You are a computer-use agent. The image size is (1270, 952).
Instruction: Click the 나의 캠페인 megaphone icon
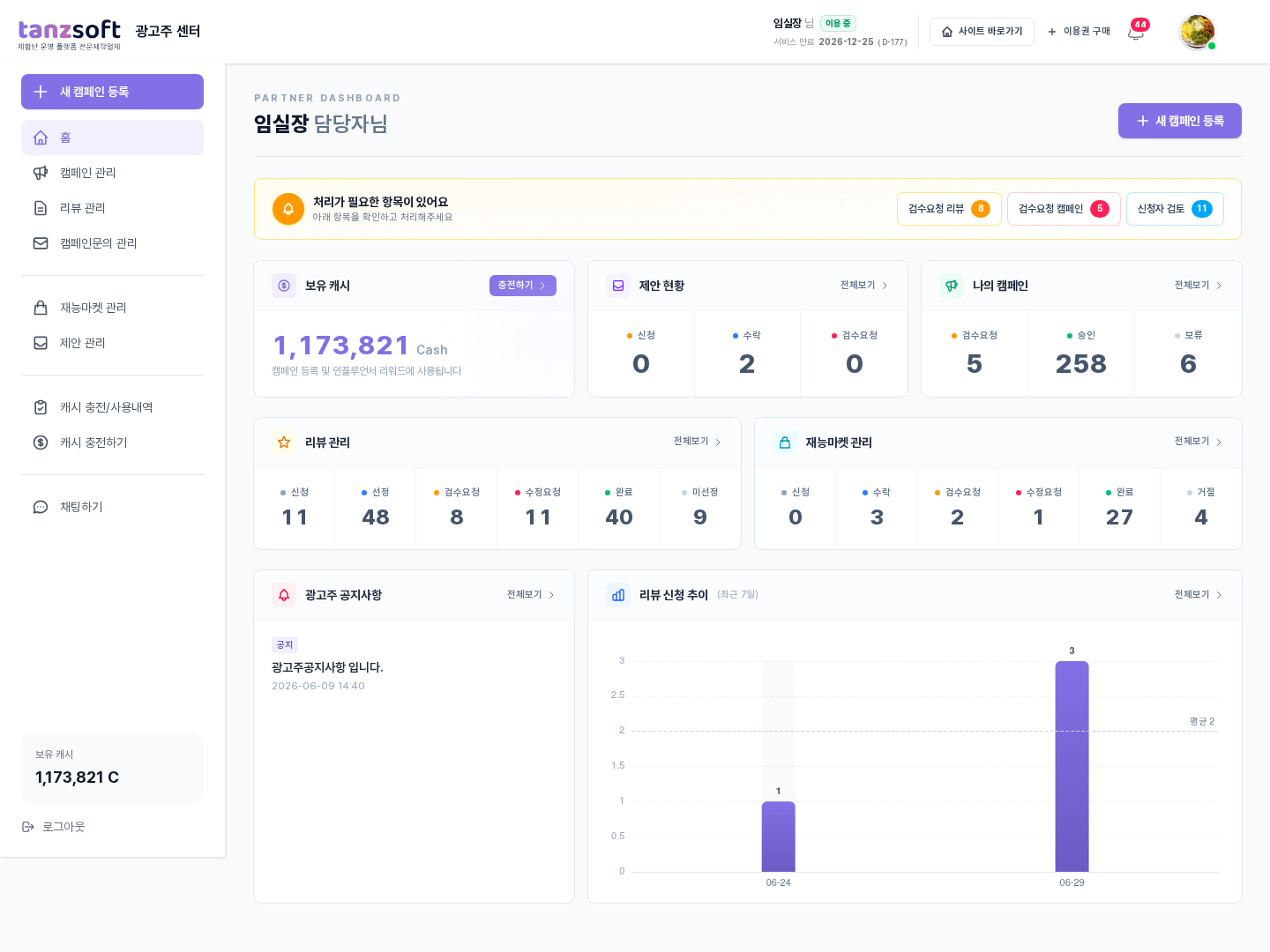(x=952, y=286)
